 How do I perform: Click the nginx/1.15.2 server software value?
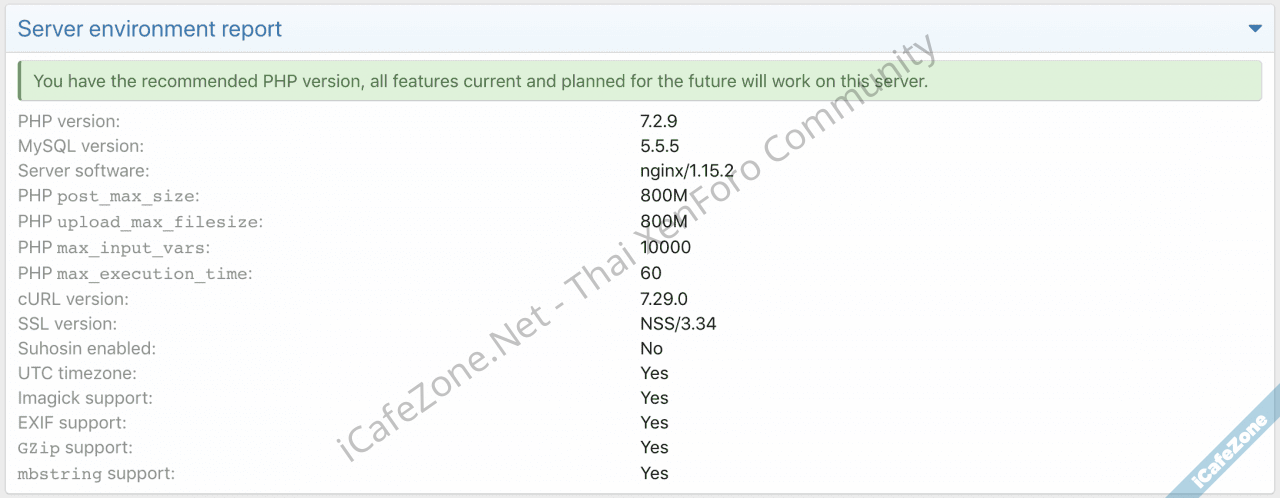[687, 171]
